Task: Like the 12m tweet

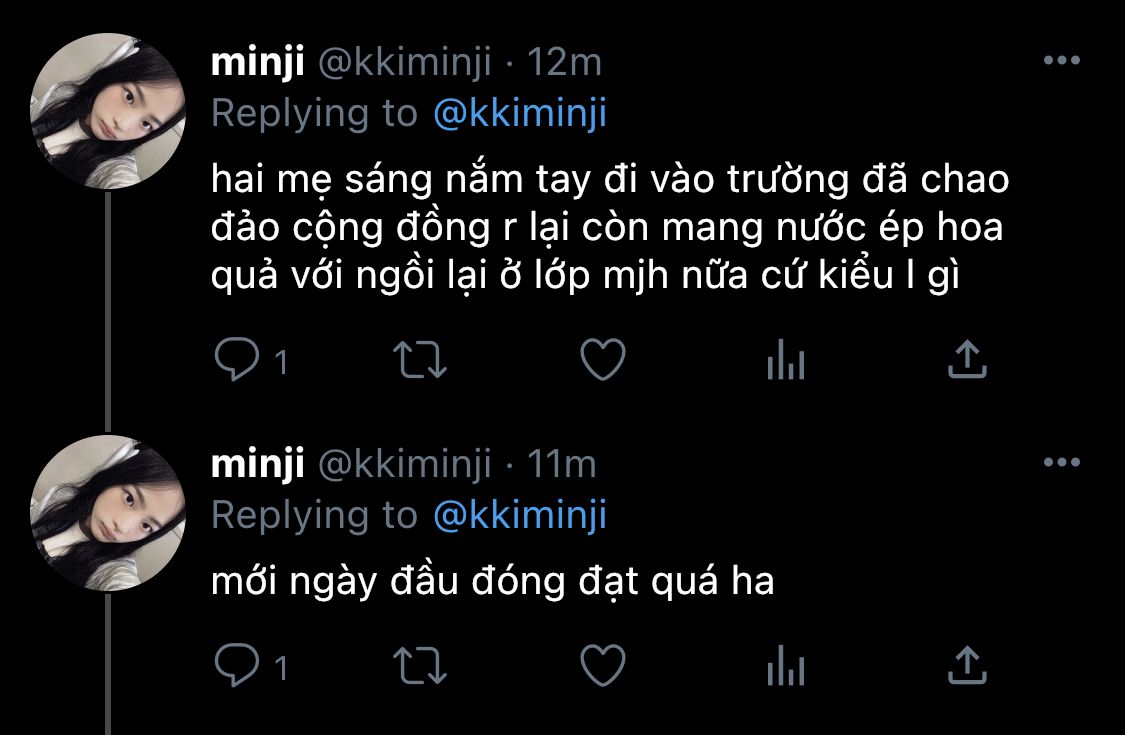Action: 603,359
